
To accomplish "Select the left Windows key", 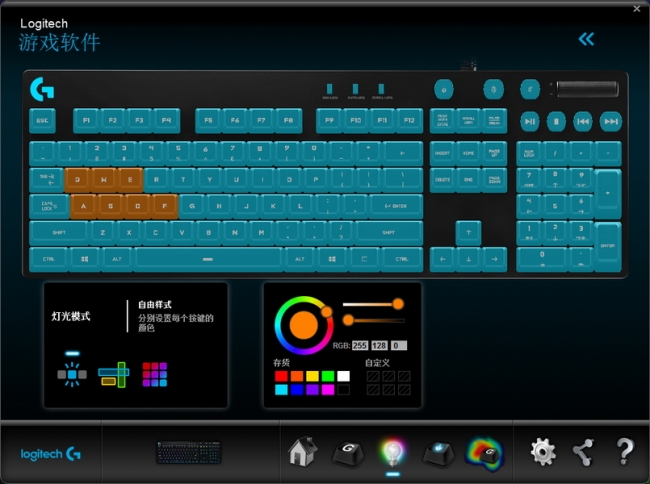I will tap(85, 259).
